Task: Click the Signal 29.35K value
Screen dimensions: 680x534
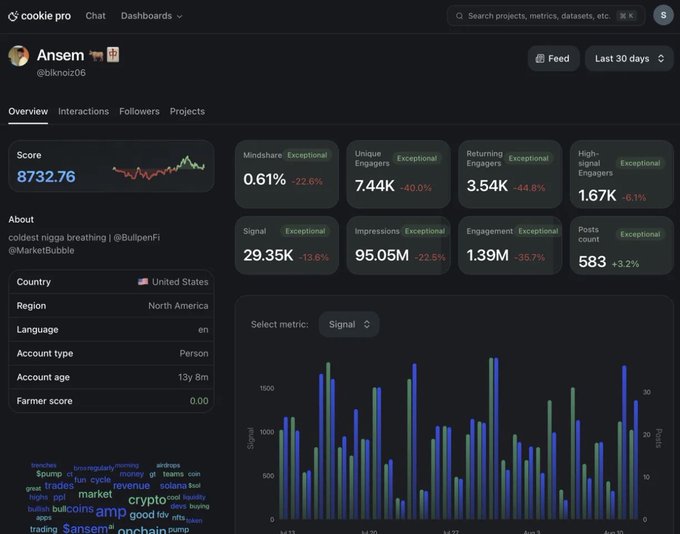Action: (x=268, y=255)
